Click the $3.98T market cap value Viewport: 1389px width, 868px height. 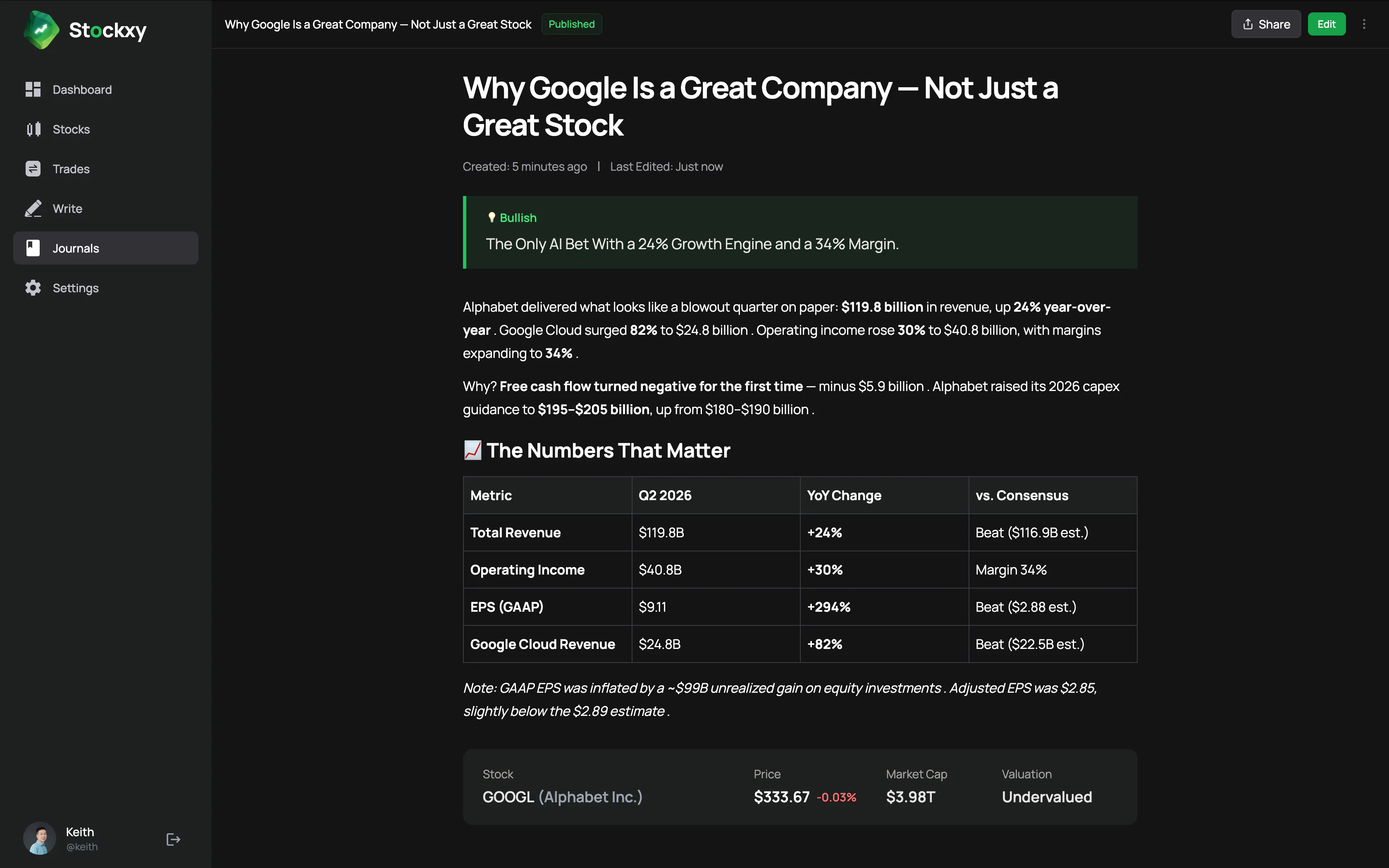click(910, 797)
